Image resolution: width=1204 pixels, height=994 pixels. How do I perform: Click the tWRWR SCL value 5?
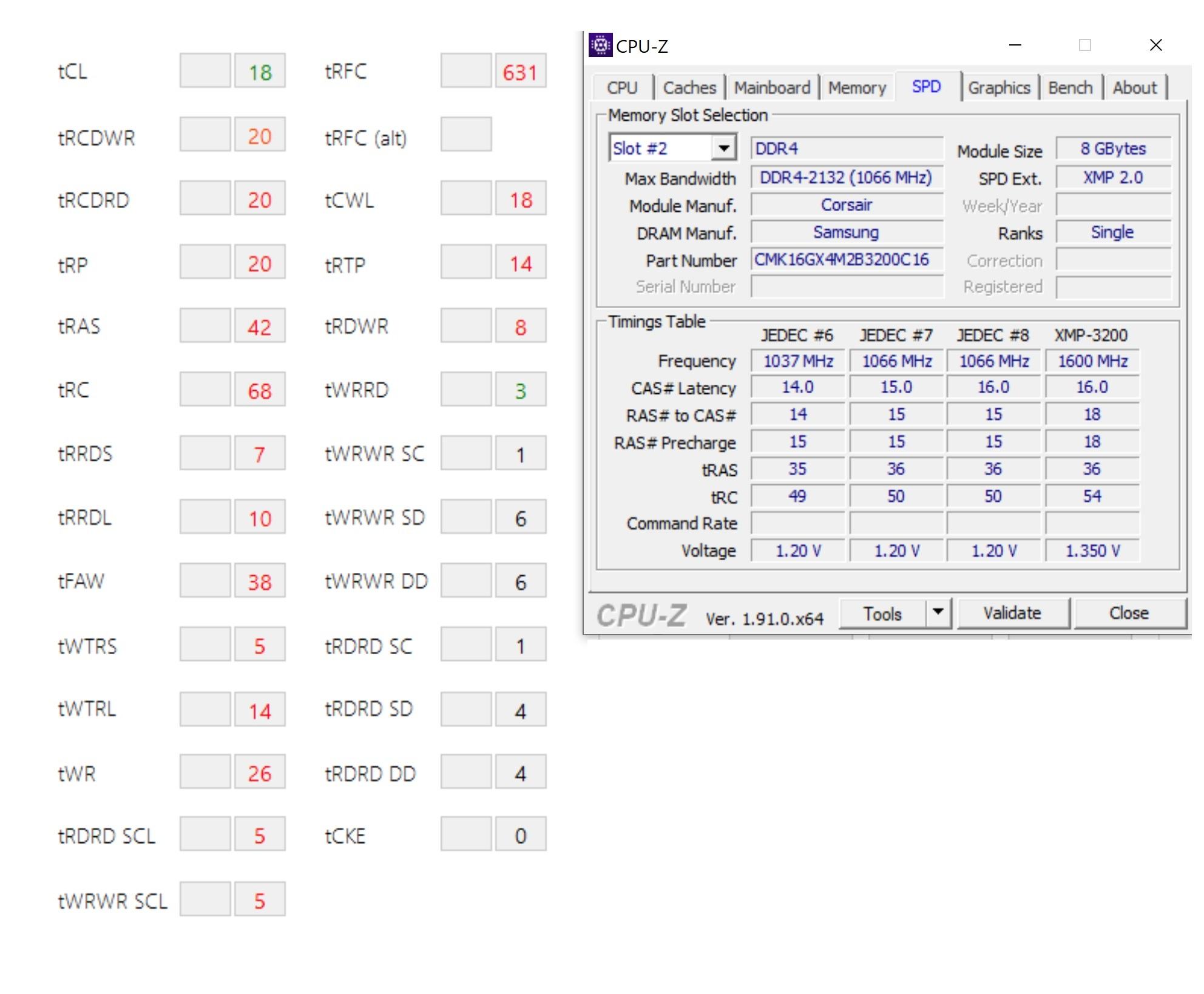click(260, 900)
